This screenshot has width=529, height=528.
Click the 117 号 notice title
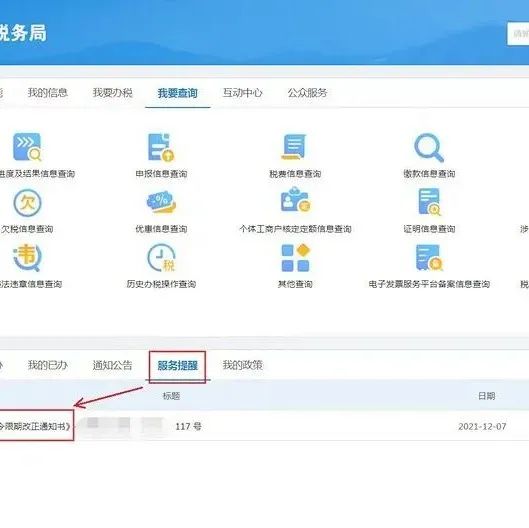point(188,426)
